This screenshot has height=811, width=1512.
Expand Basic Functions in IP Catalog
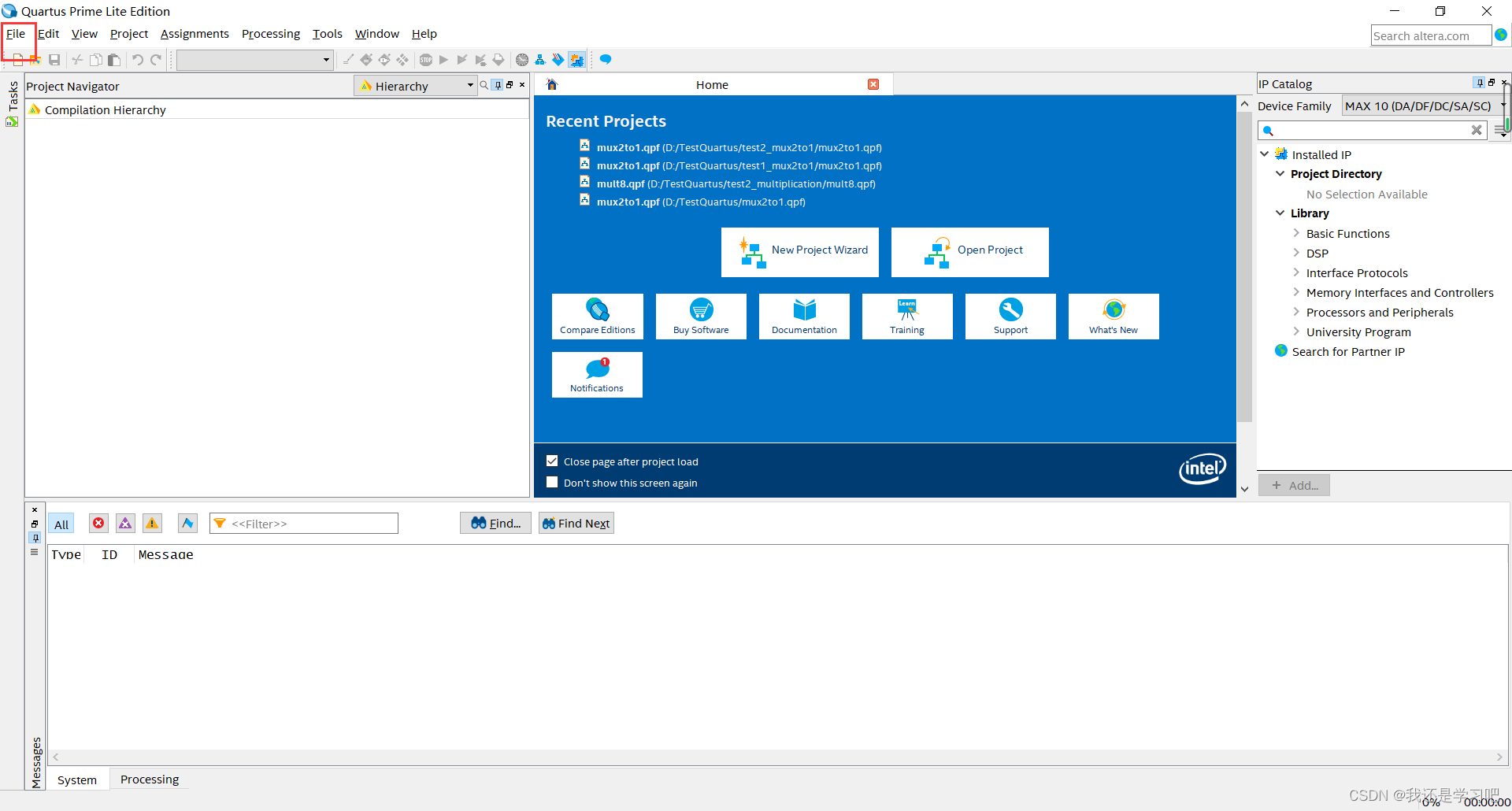click(x=1296, y=233)
